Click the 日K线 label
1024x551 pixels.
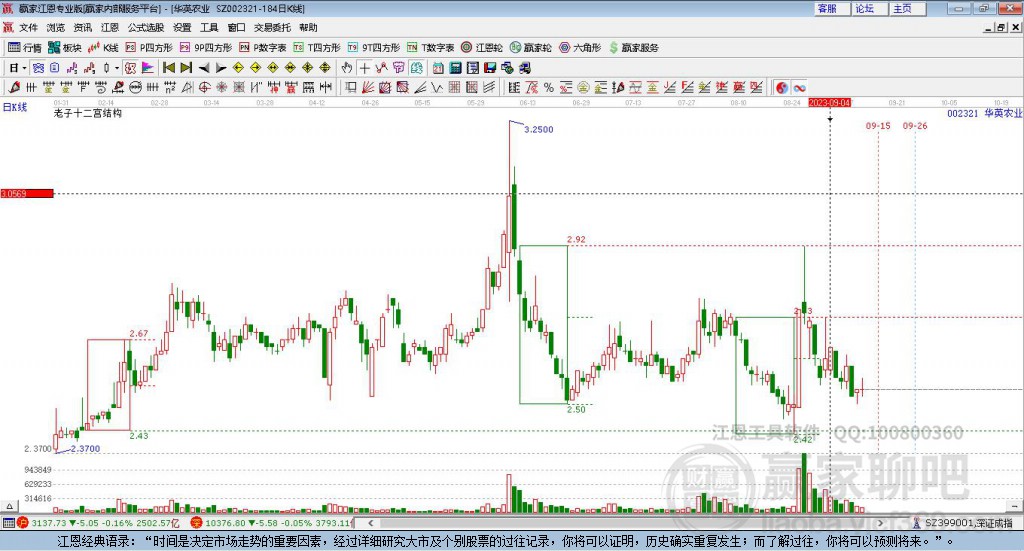15,107
